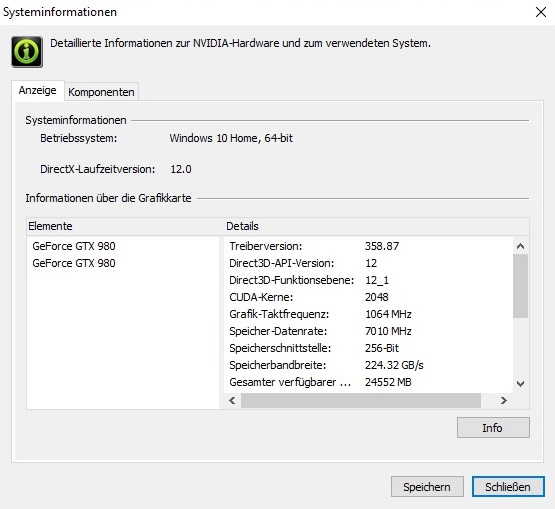Select the Gesamter verfügbarer row
This screenshot has height=509, width=555.
tap(368, 382)
